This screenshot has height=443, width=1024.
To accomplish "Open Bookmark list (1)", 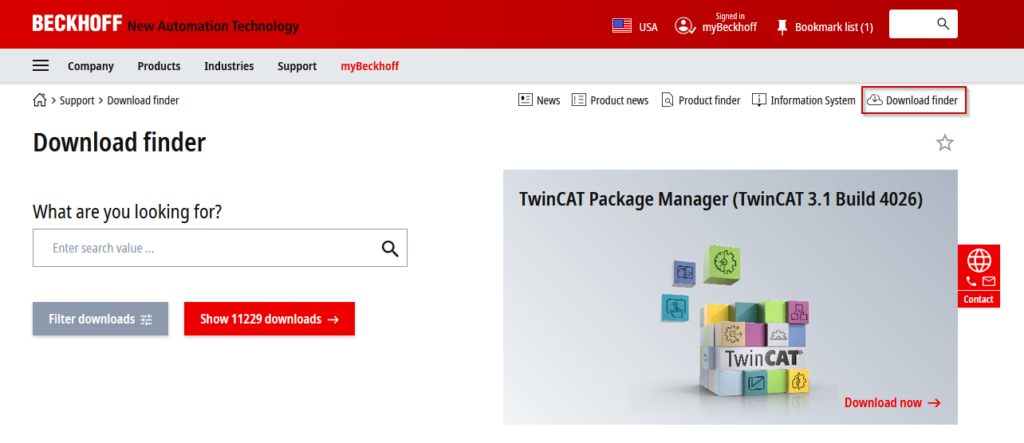I will [x=834, y=27].
